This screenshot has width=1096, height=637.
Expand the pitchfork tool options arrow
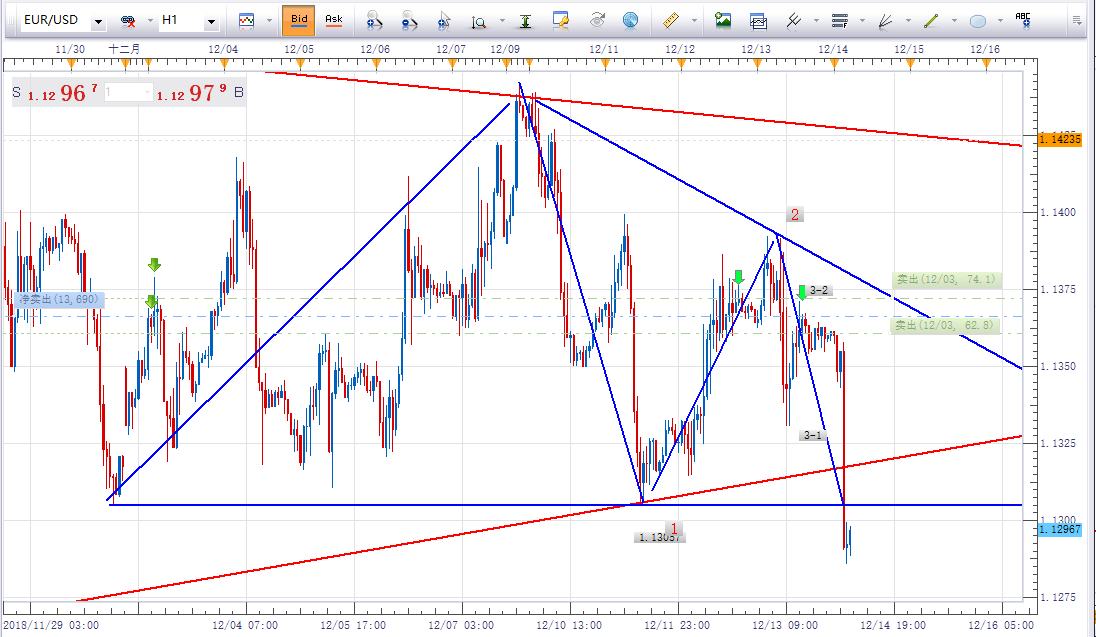[816, 21]
